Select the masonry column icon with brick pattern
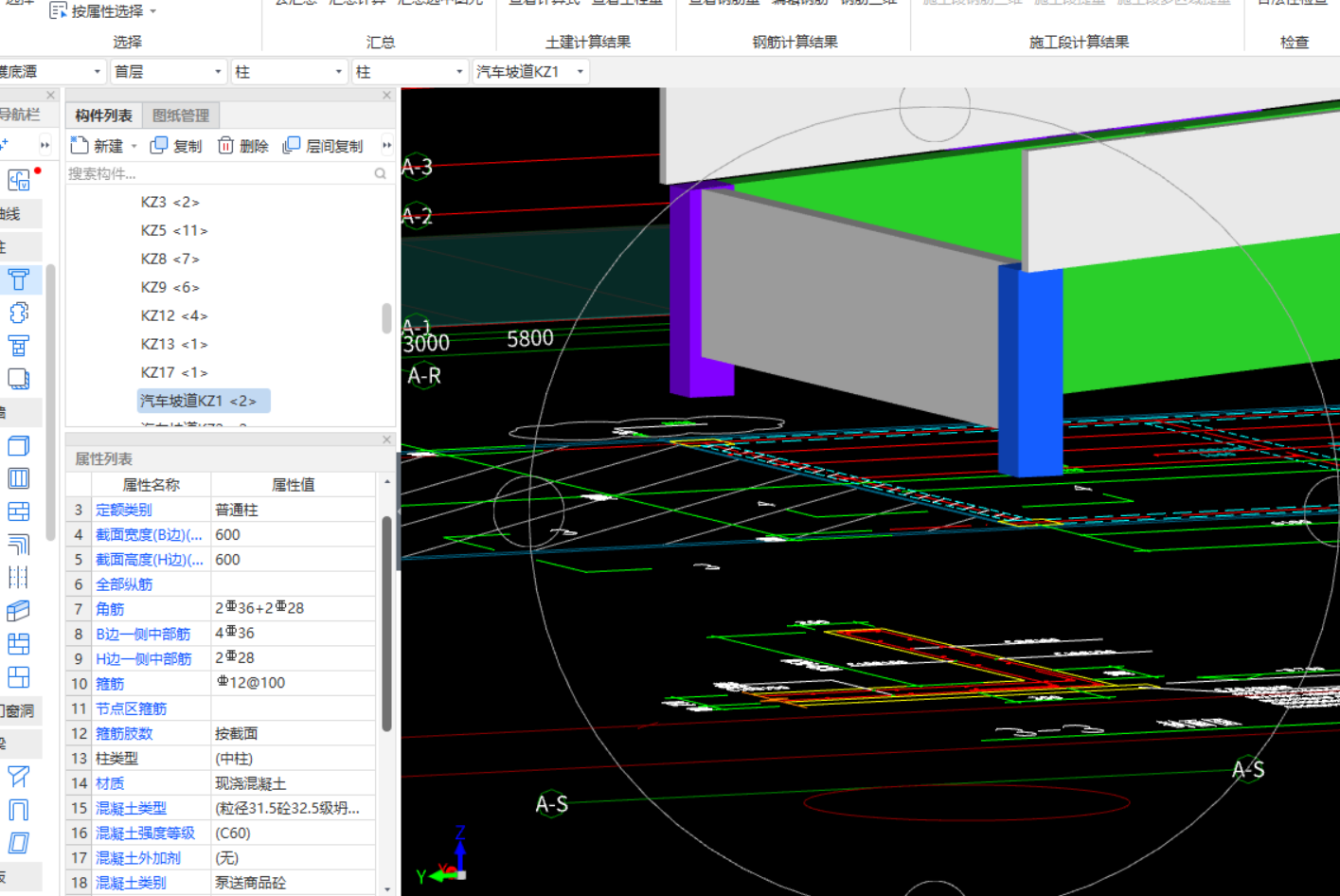Viewport: 1340px width, 896px height. [18, 346]
